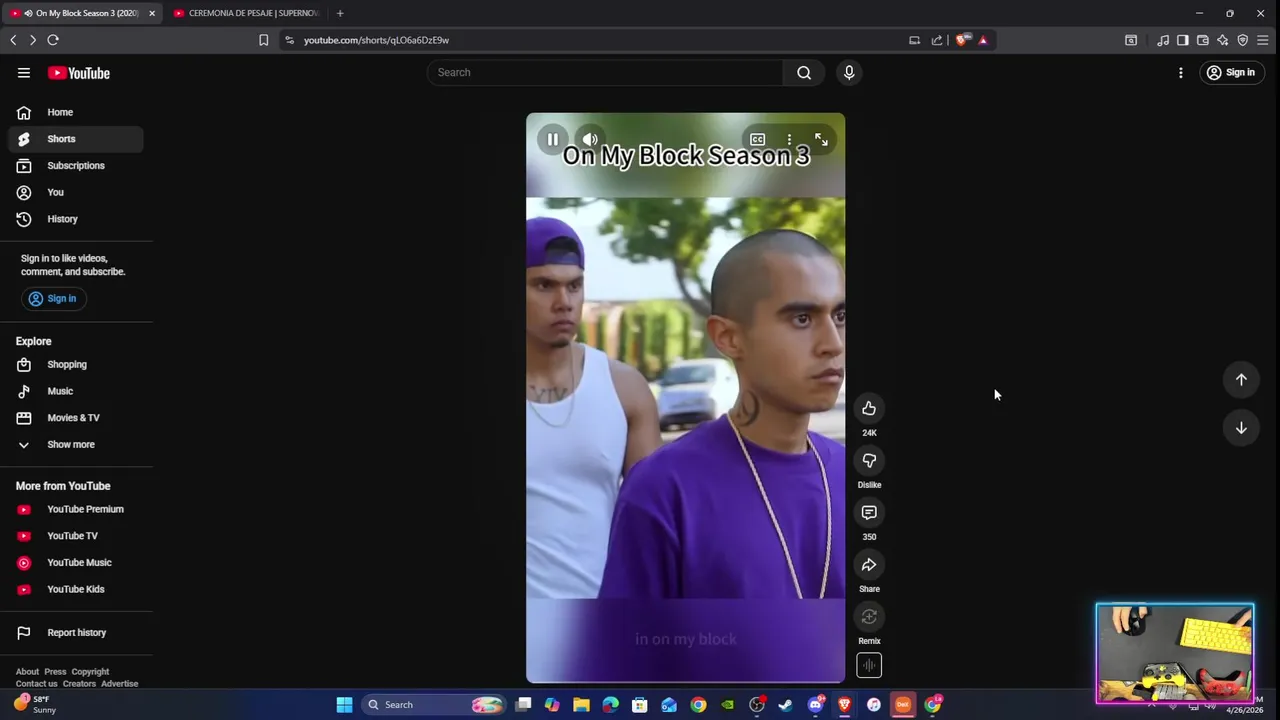Go to previous Short with up arrow
The image size is (1280, 720).
tap(1241, 380)
